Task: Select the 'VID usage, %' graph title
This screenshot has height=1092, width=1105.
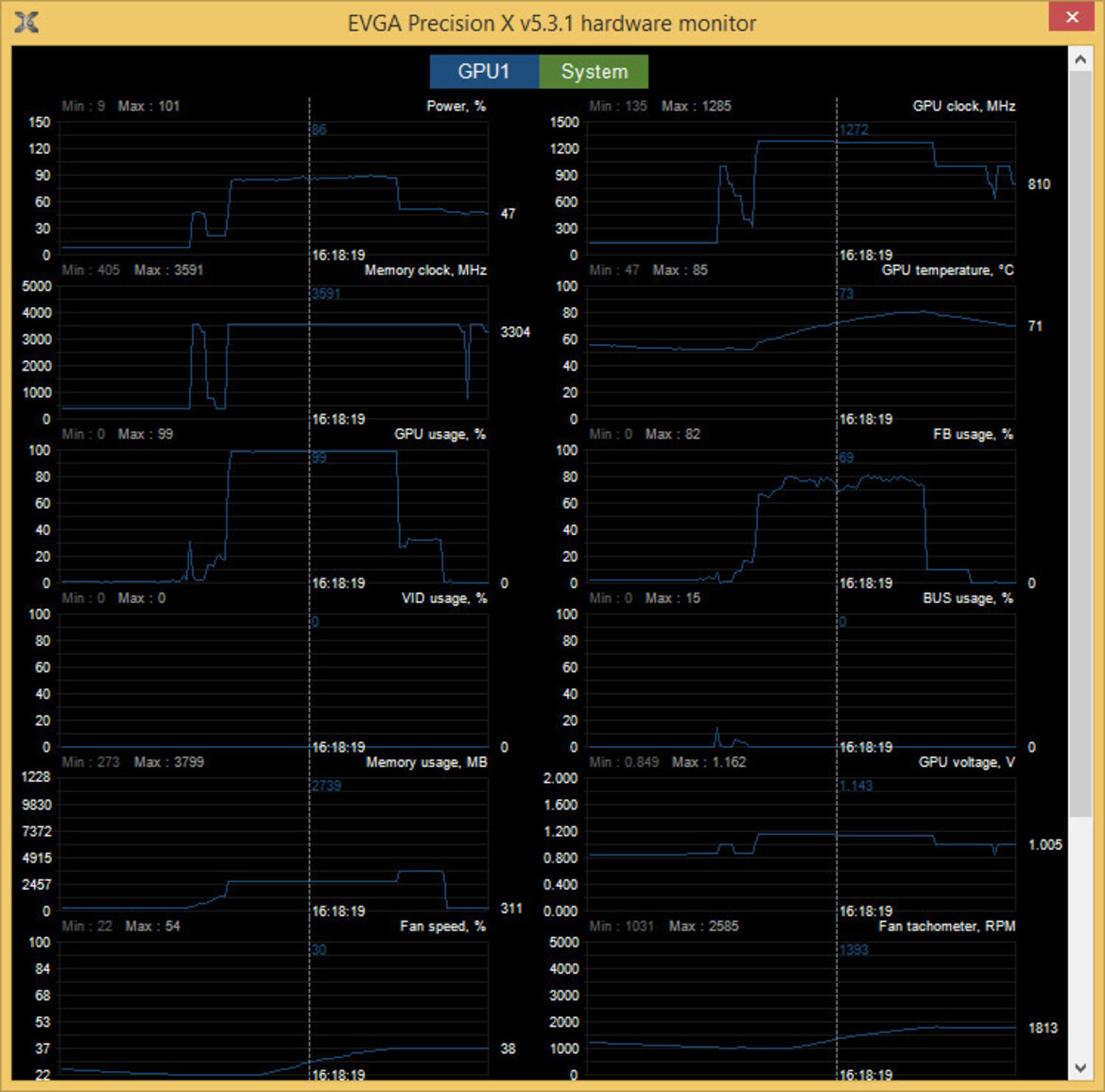Action: [444, 598]
